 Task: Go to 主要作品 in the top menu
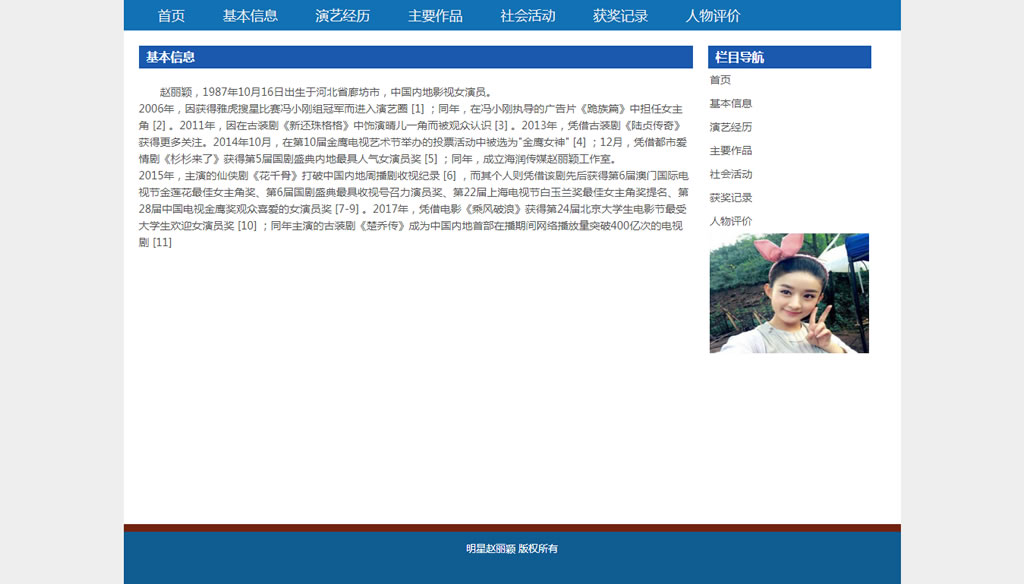(x=435, y=16)
